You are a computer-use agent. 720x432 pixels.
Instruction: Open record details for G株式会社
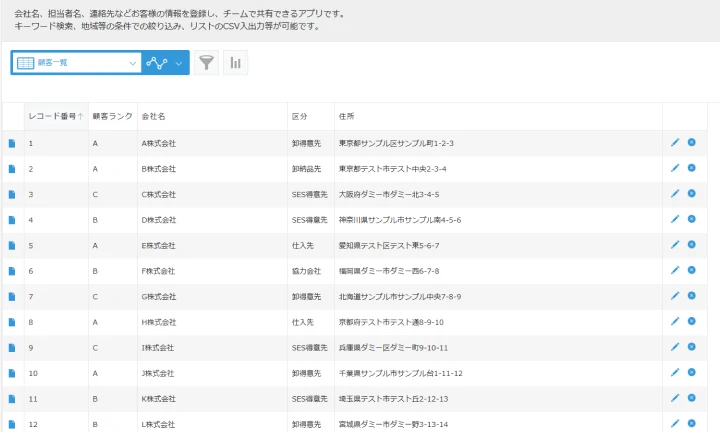pos(12,297)
